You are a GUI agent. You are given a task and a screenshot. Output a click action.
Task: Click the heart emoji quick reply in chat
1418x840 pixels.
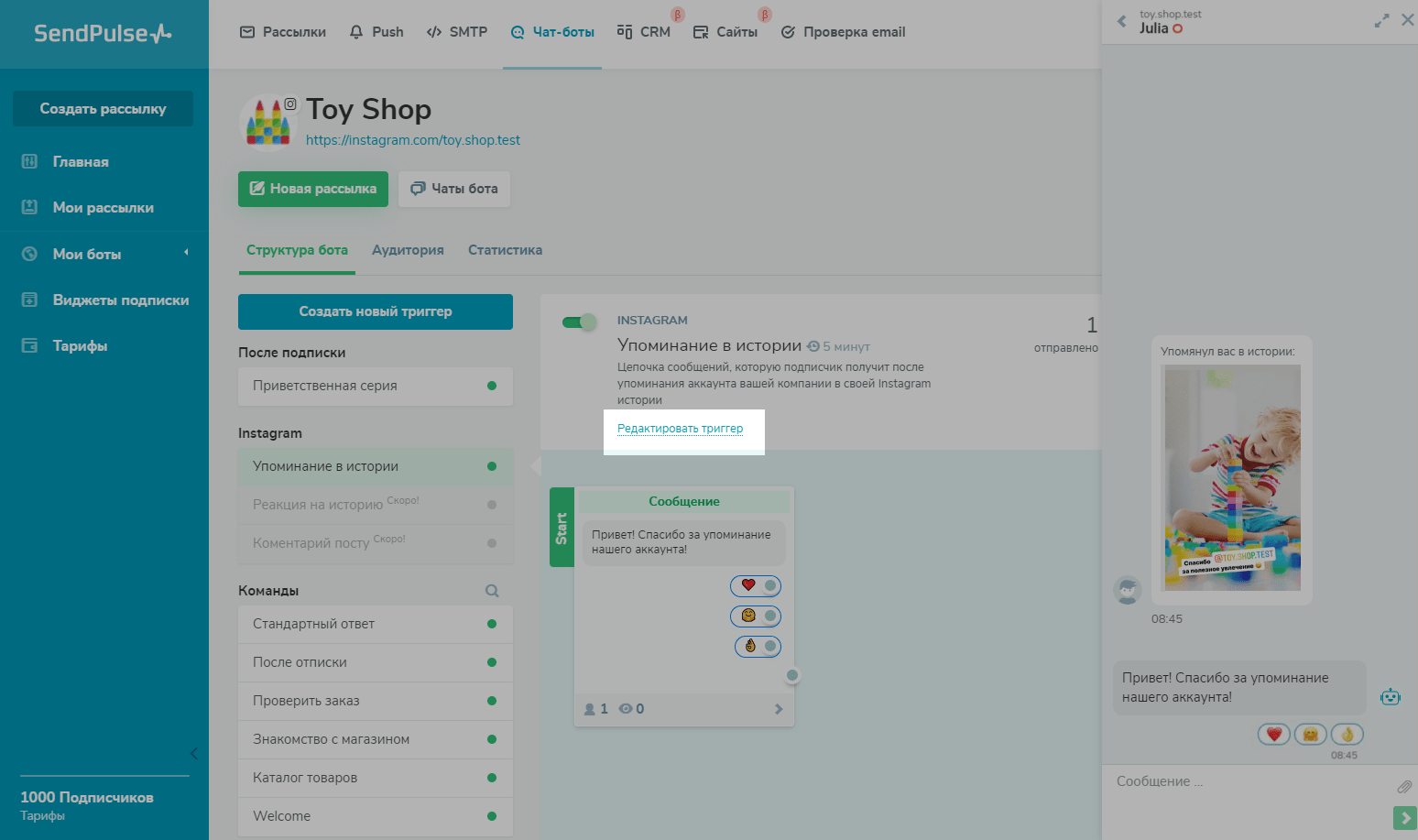(x=1273, y=734)
